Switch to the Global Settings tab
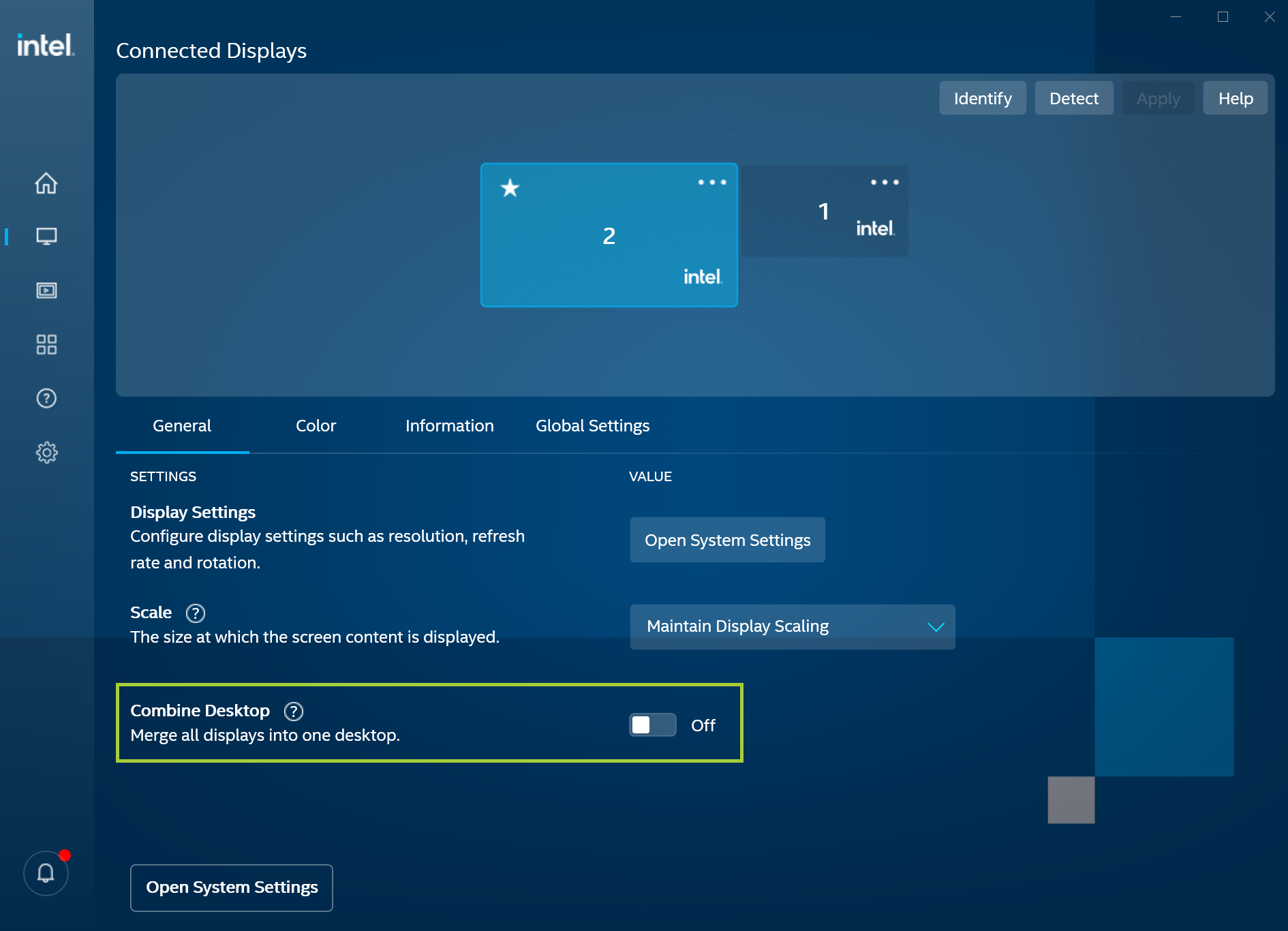The height and width of the screenshot is (931, 1288). (x=592, y=426)
